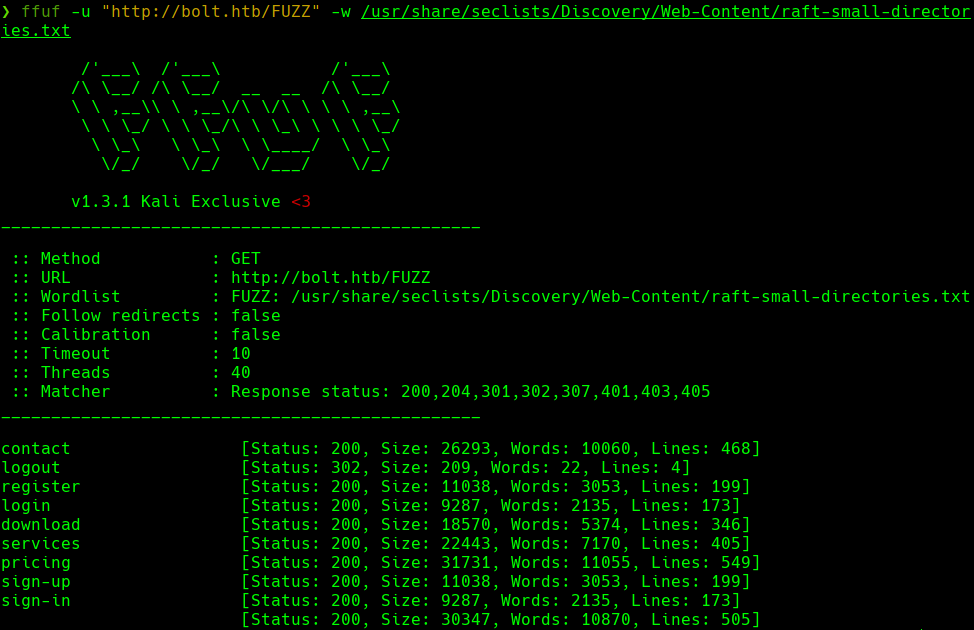
Task: Select the Method GET line
Action: (130, 258)
